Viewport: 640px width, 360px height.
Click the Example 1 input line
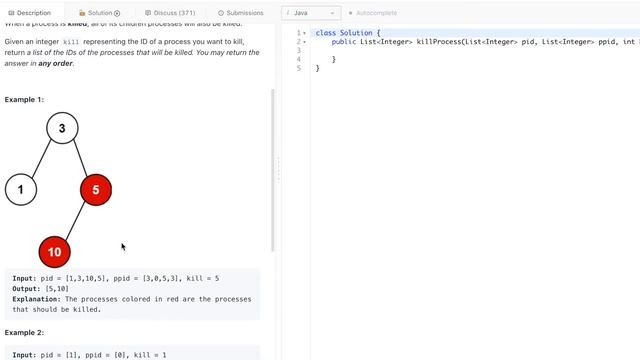(x=116, y=278)
